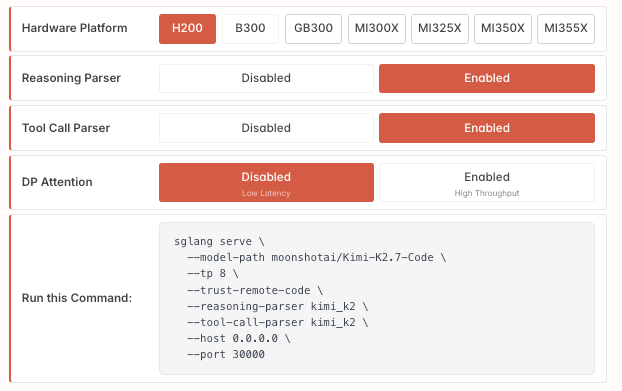Click the --reasoning-parser kimi_k2 line

pyautogui.click(x=277, y=307)
